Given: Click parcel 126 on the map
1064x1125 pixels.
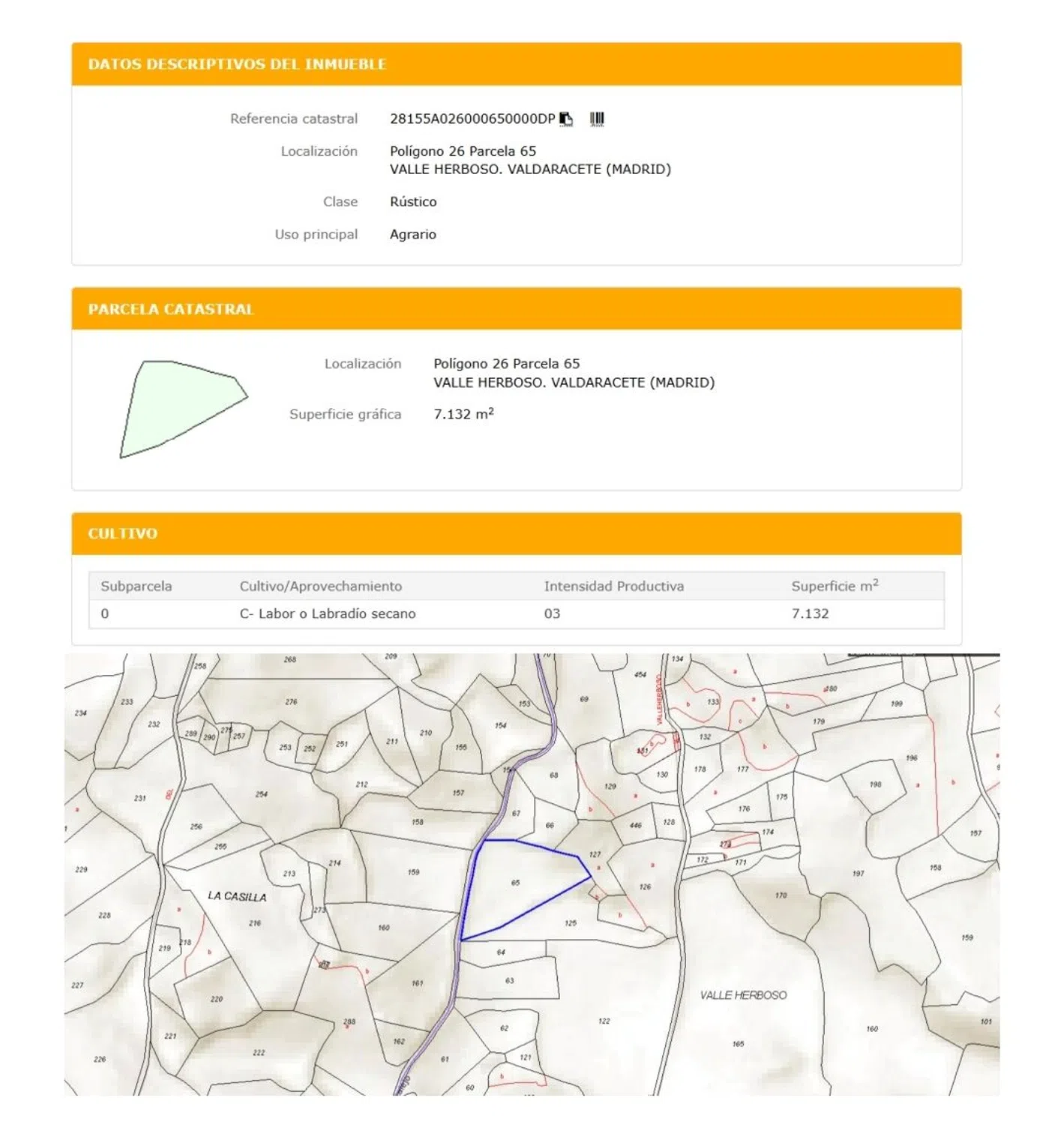Looking at the screenshot, I should coord(645,886).
